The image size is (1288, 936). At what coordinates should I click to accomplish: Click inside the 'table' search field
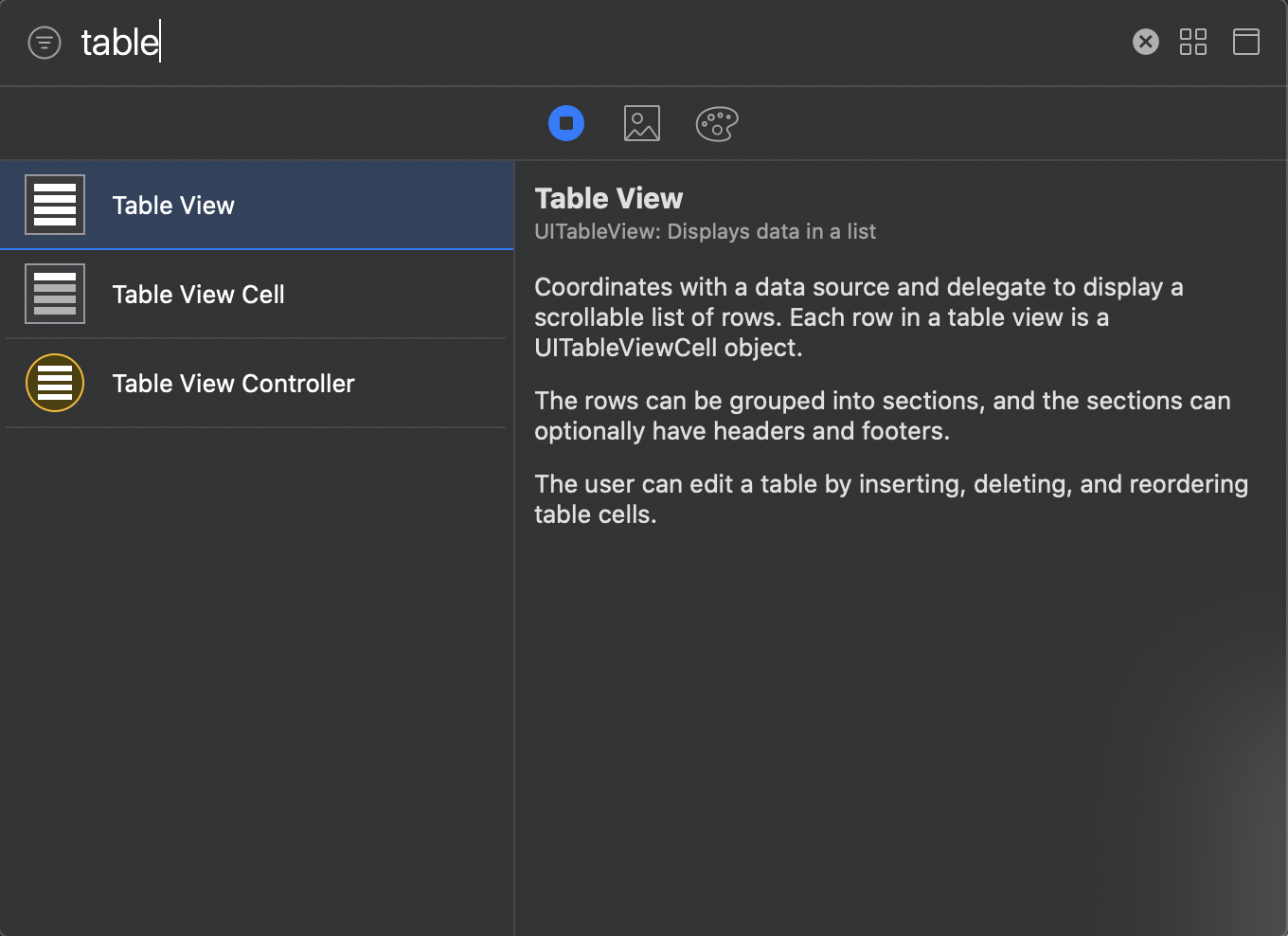coord(568,43)
